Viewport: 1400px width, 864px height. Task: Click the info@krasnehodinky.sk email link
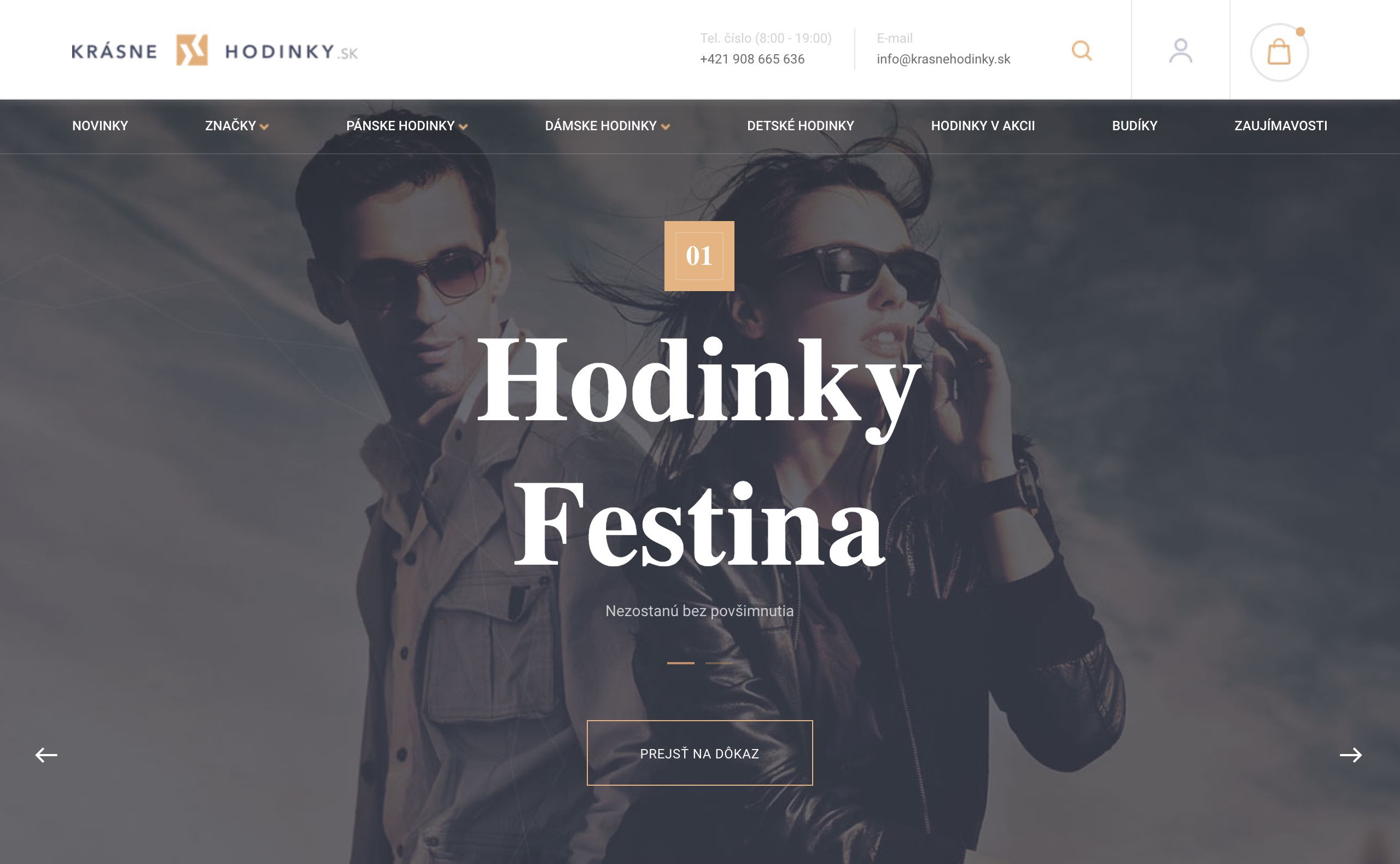943,59
